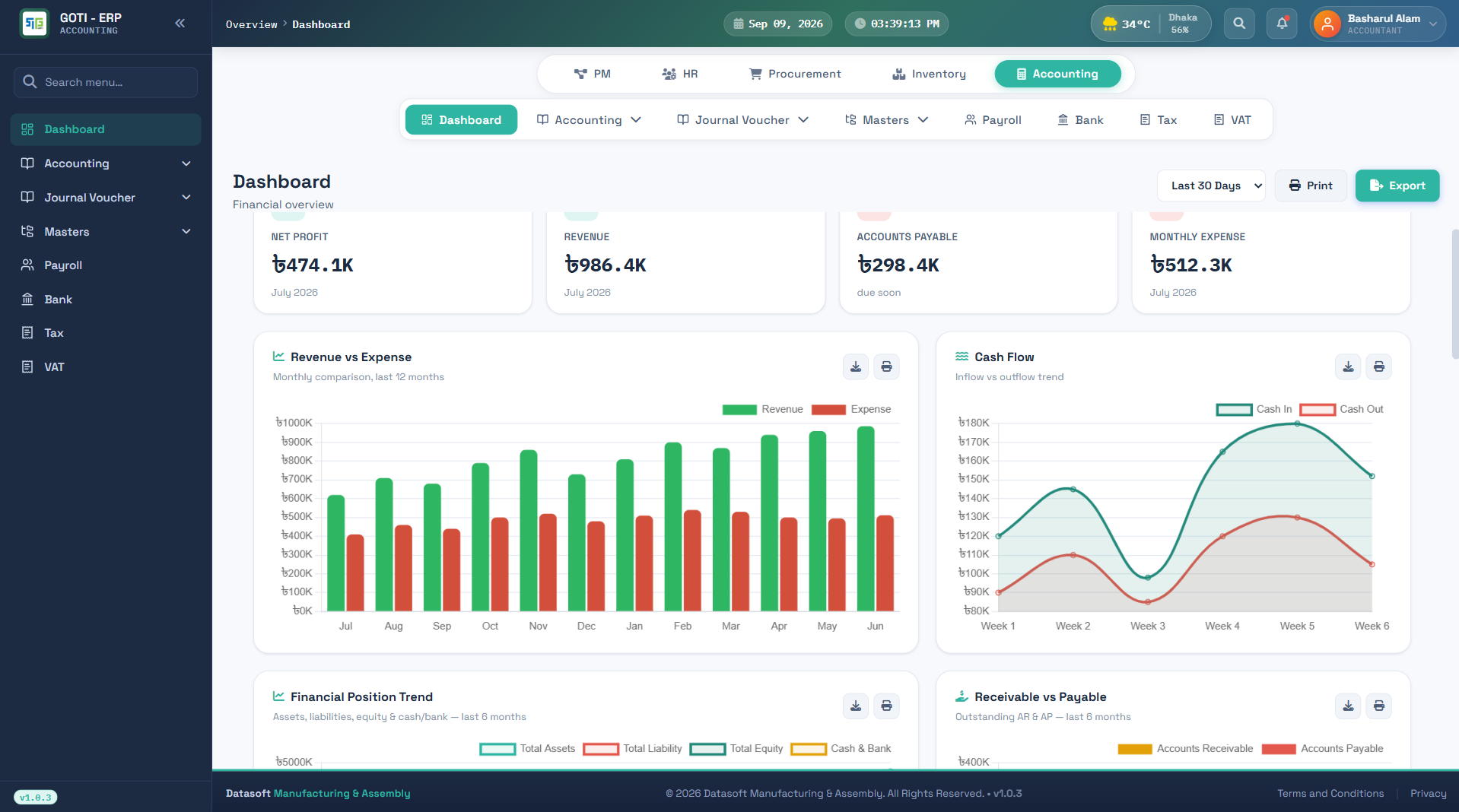Viewport: 1459px width, 812px height.
Task: Click the Print button
Action: (1311, 186)
